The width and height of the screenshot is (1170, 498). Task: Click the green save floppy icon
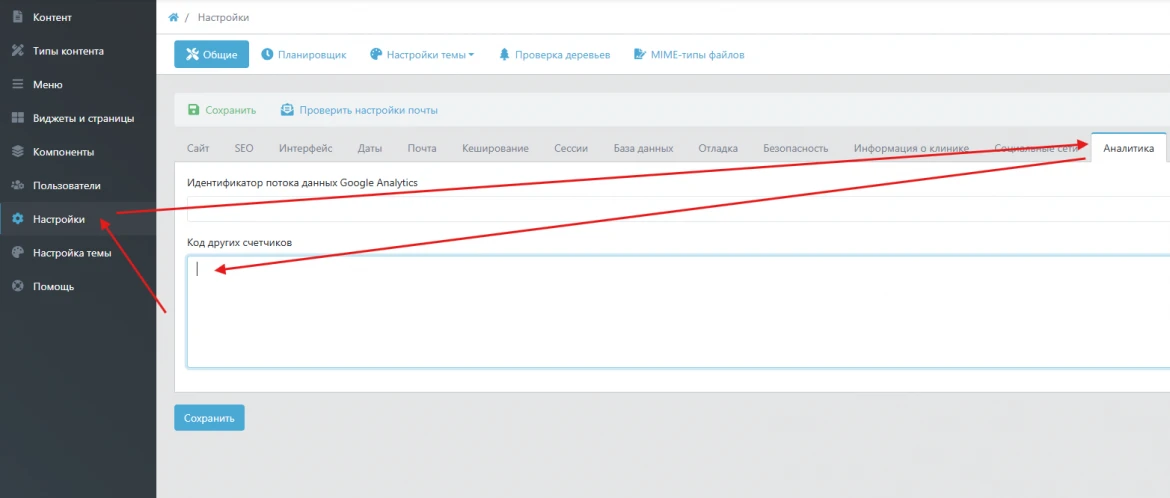(194, 110)
